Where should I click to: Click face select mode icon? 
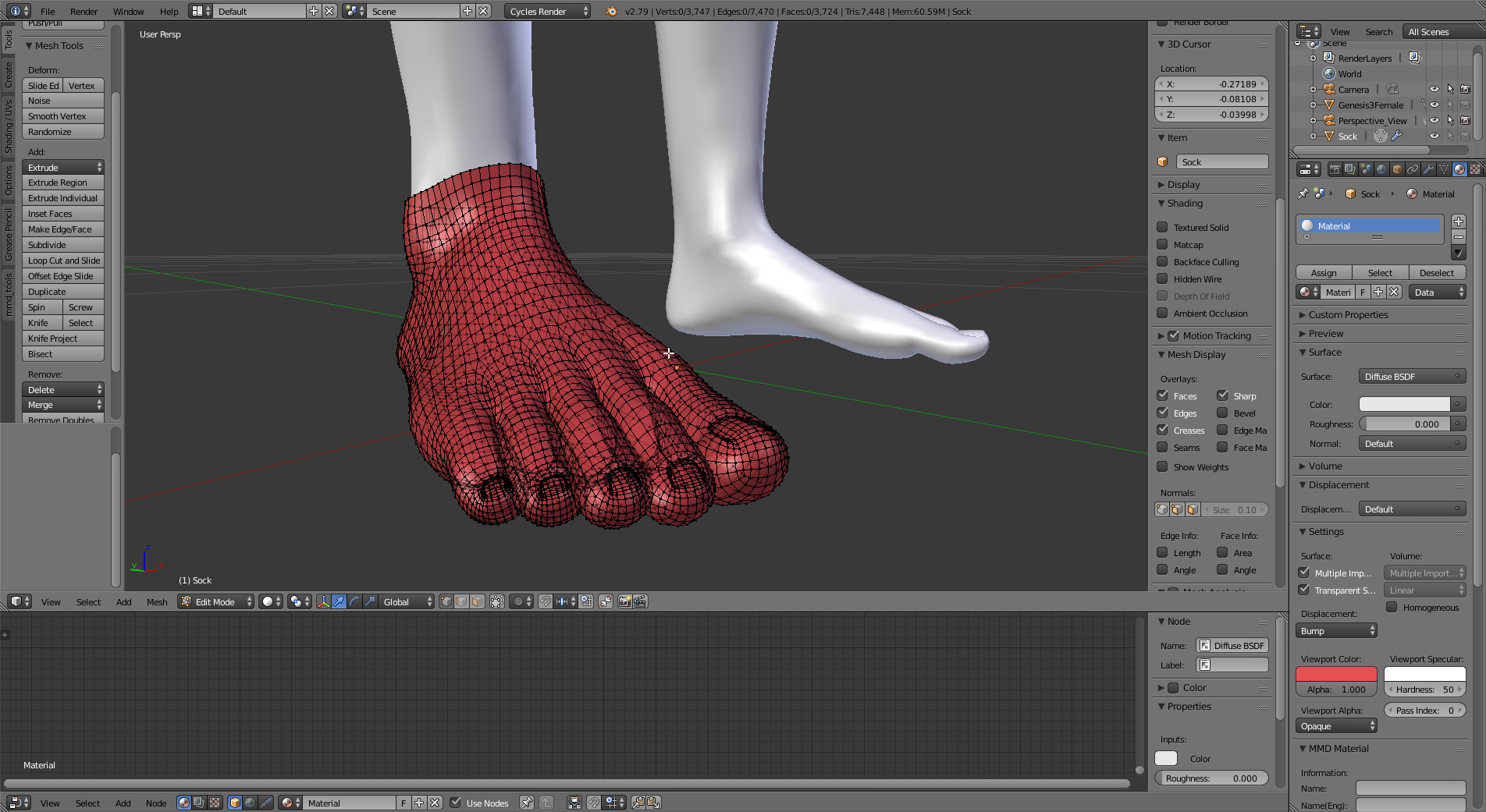click(x=477, y=601)
